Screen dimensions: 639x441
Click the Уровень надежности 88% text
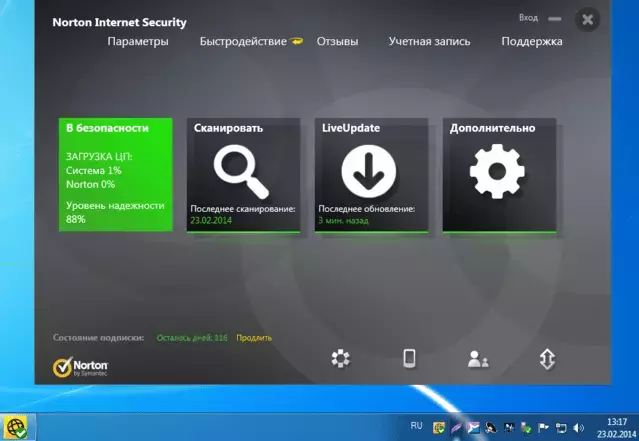pyautogui.click(x=115, y=212)
